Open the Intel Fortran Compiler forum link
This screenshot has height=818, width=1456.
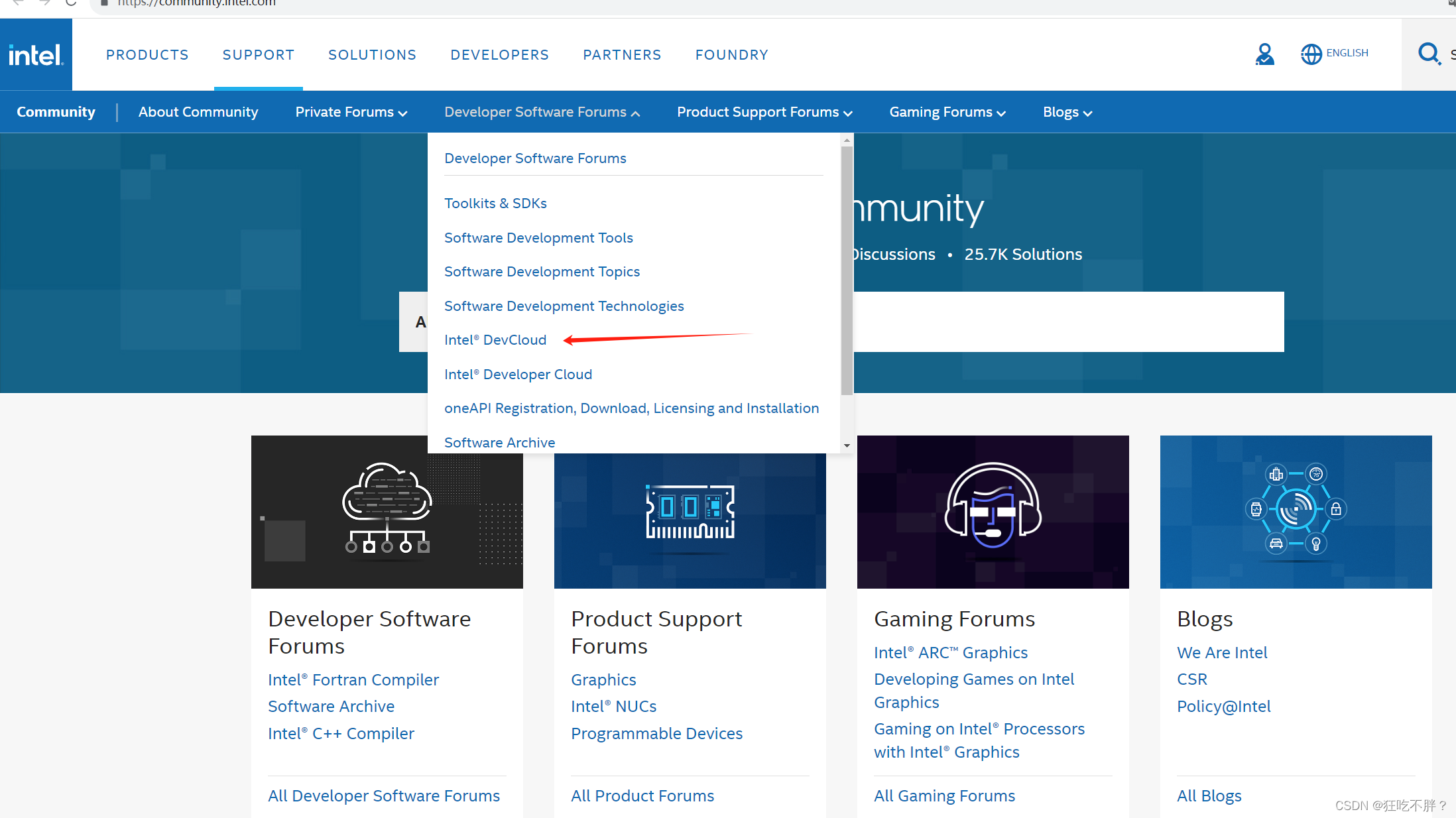point(353,679)
